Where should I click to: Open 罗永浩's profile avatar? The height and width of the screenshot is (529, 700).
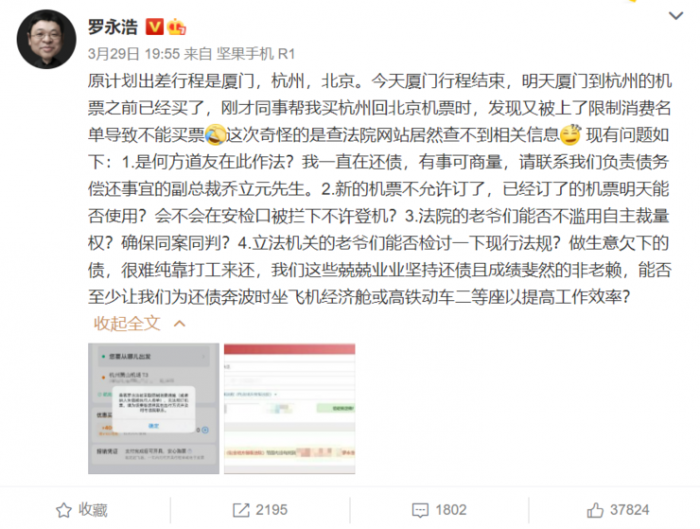click(x=46, y=39)
